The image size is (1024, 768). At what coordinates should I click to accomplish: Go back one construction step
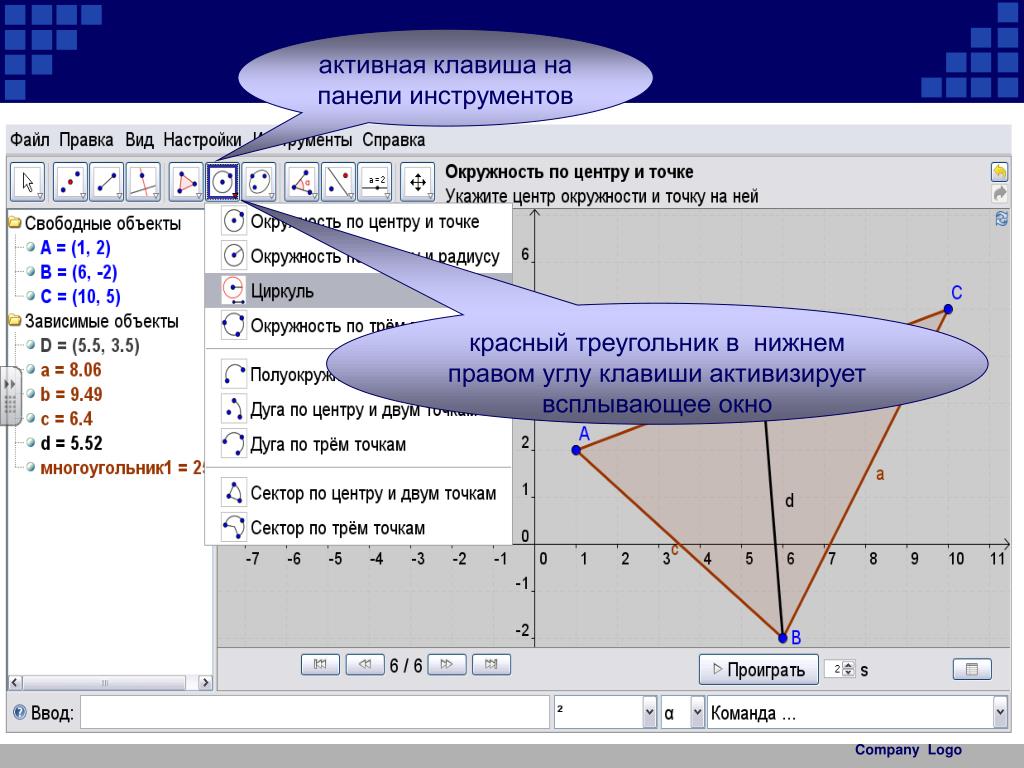[x=364, y=664]
